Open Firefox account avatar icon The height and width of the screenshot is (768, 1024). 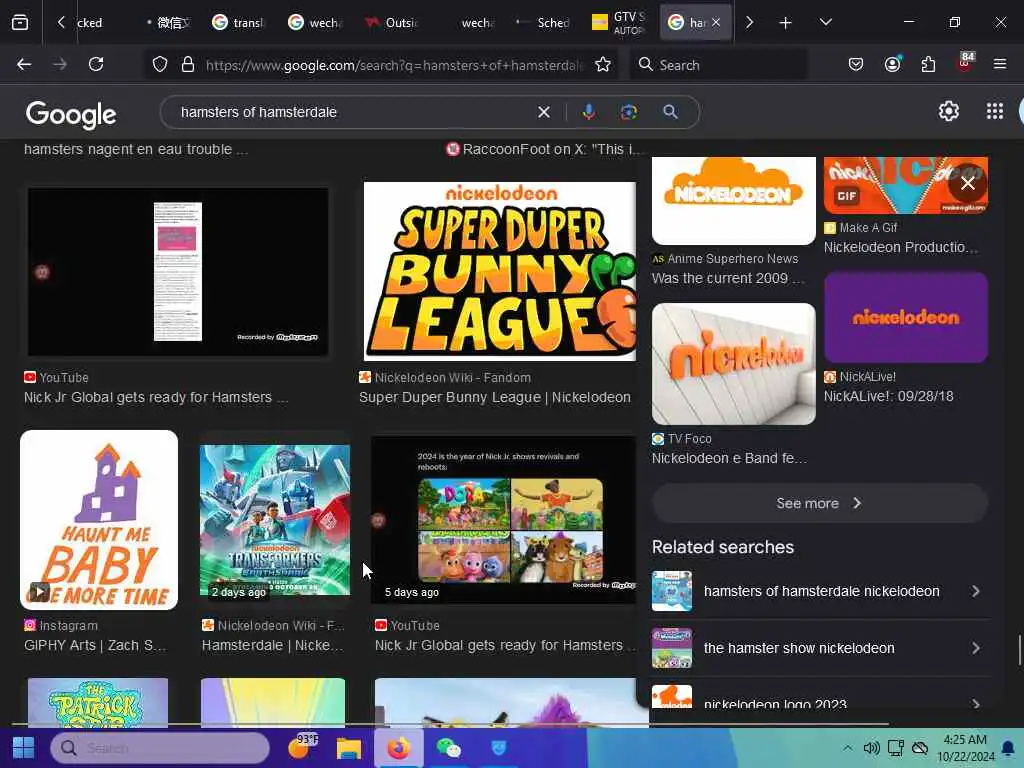click(893, 64)
